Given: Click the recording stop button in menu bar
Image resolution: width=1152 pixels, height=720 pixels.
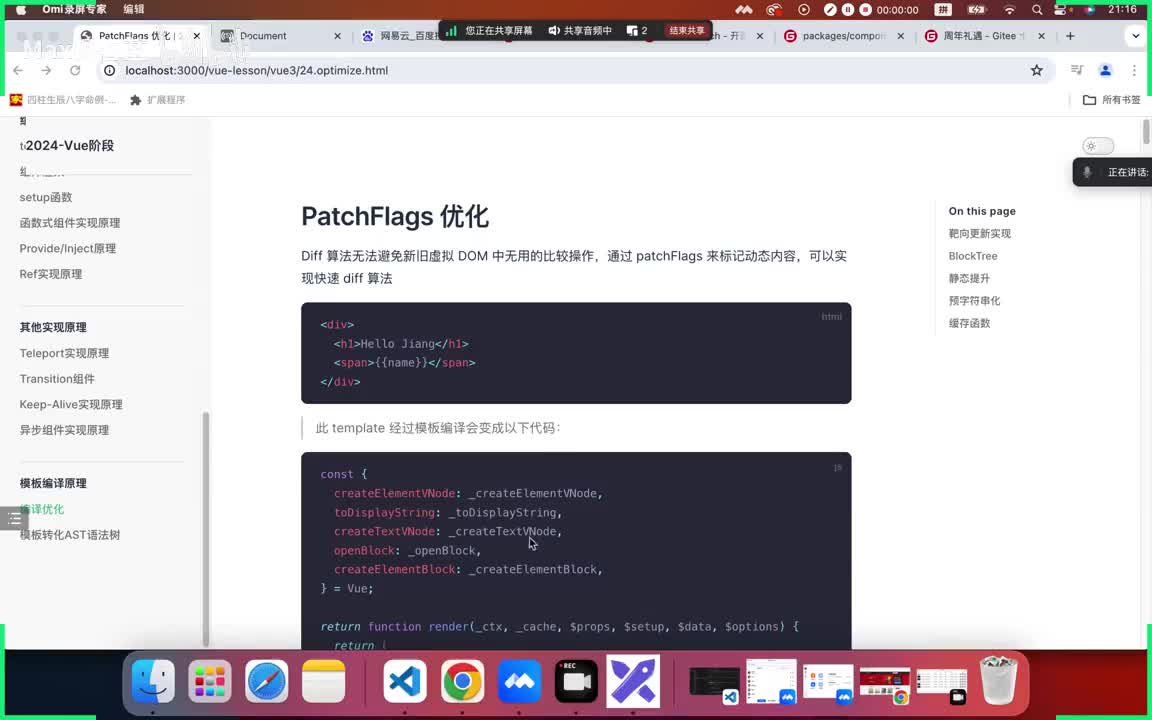Looking at the screenshot, I should pos(865,10).
